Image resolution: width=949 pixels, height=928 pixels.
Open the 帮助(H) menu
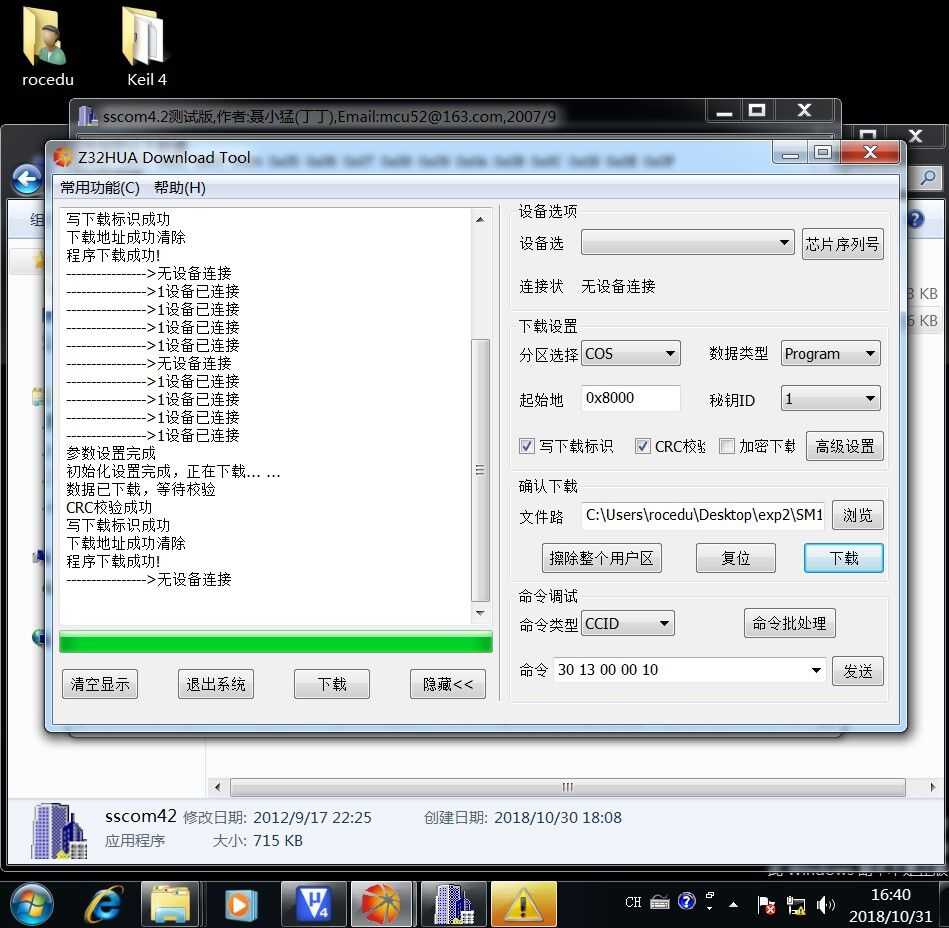[x=180, y=188]
